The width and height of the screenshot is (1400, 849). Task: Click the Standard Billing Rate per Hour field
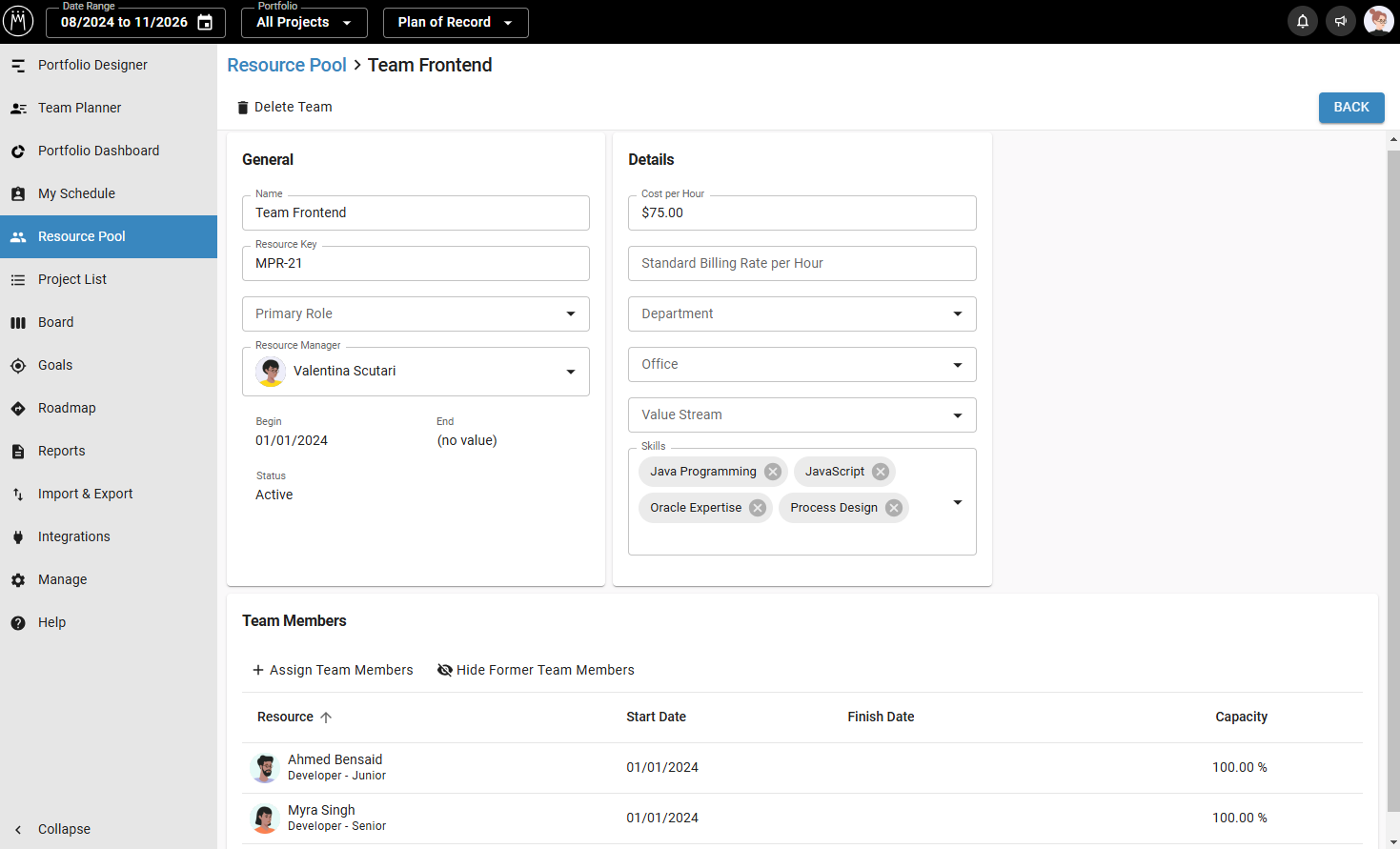(802, 263)
